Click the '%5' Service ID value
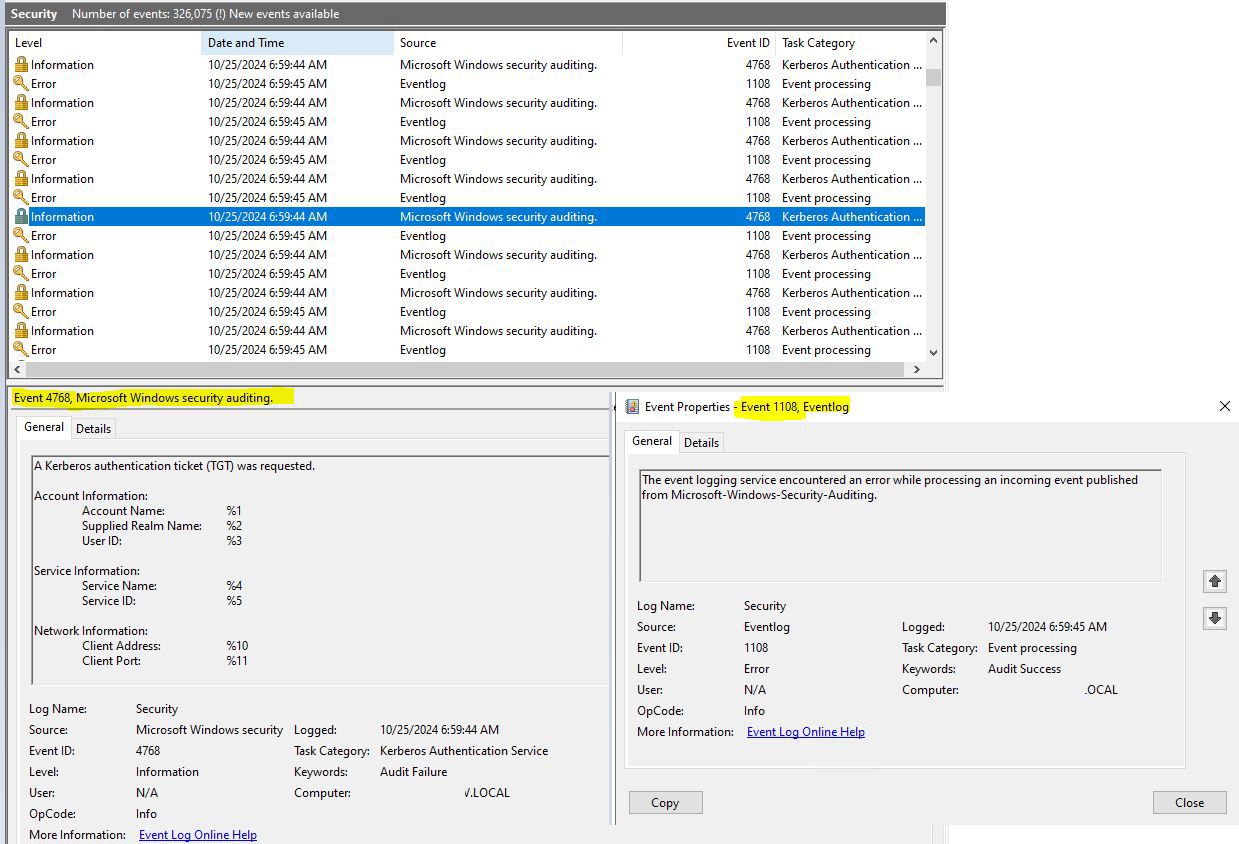The width and height of the screenshot is (1239, 844). [234, 601]
